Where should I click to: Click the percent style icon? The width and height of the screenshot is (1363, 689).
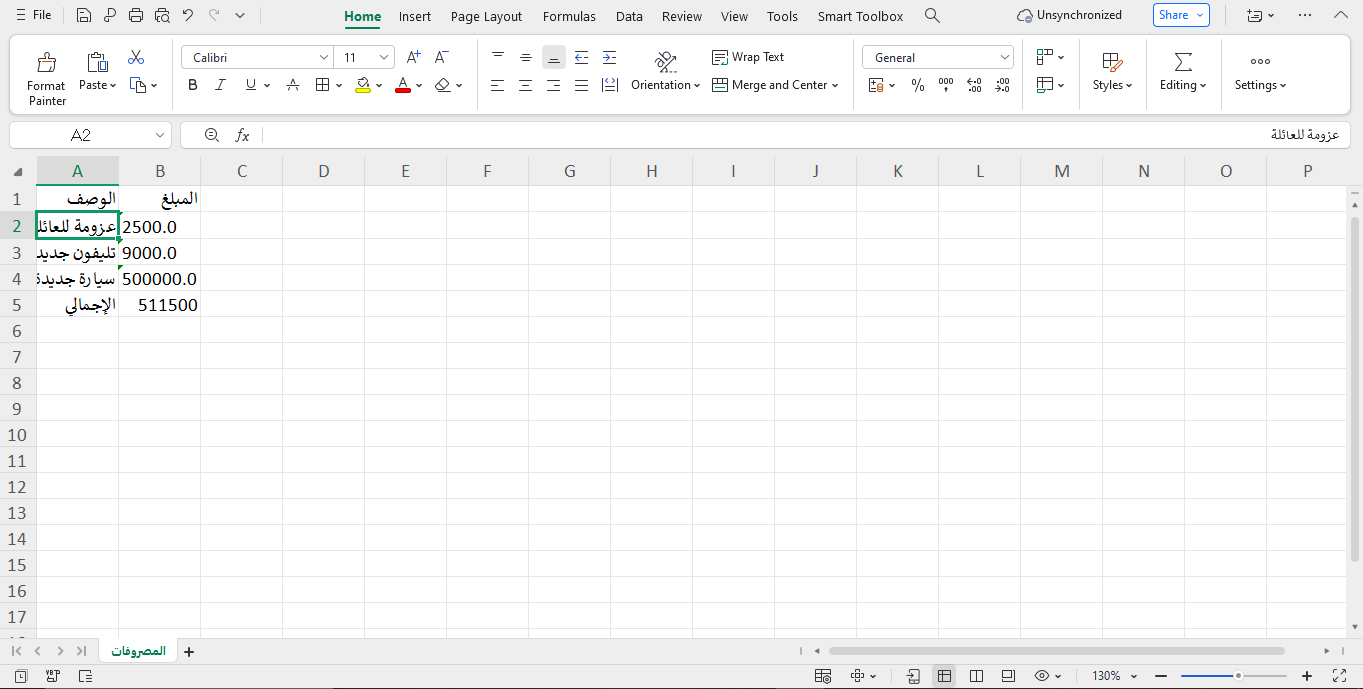(x=918, y=86)
